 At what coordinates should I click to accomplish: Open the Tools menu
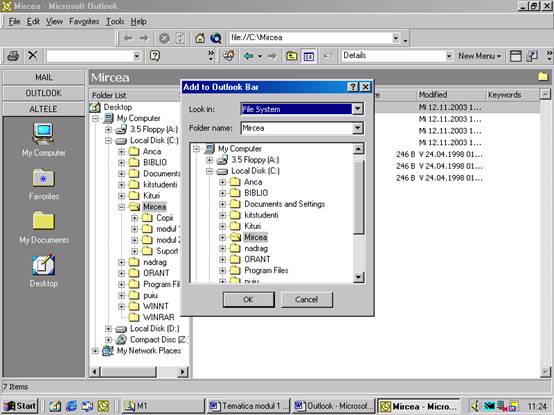click(115, 22)
